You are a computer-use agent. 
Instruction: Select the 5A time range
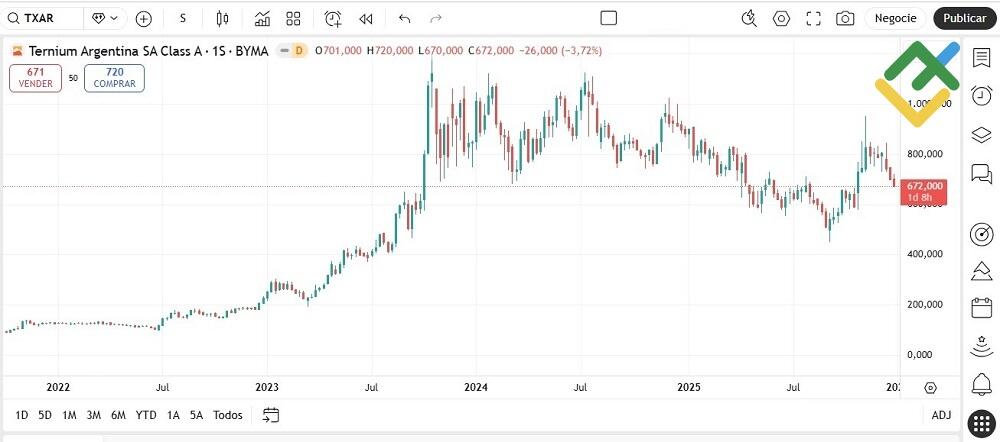coord(196,415)
